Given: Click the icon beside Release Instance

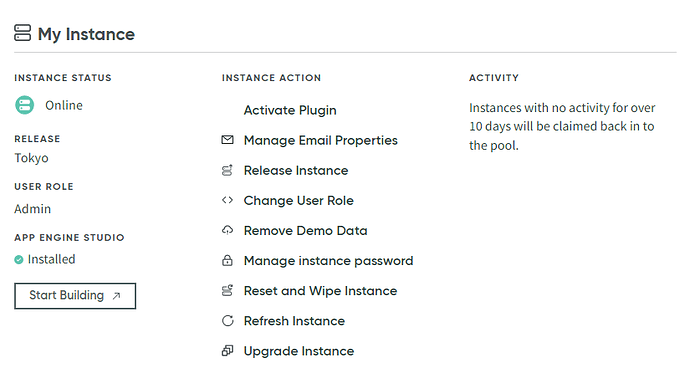Looking at the screenshot, I should tap(227, 170).
